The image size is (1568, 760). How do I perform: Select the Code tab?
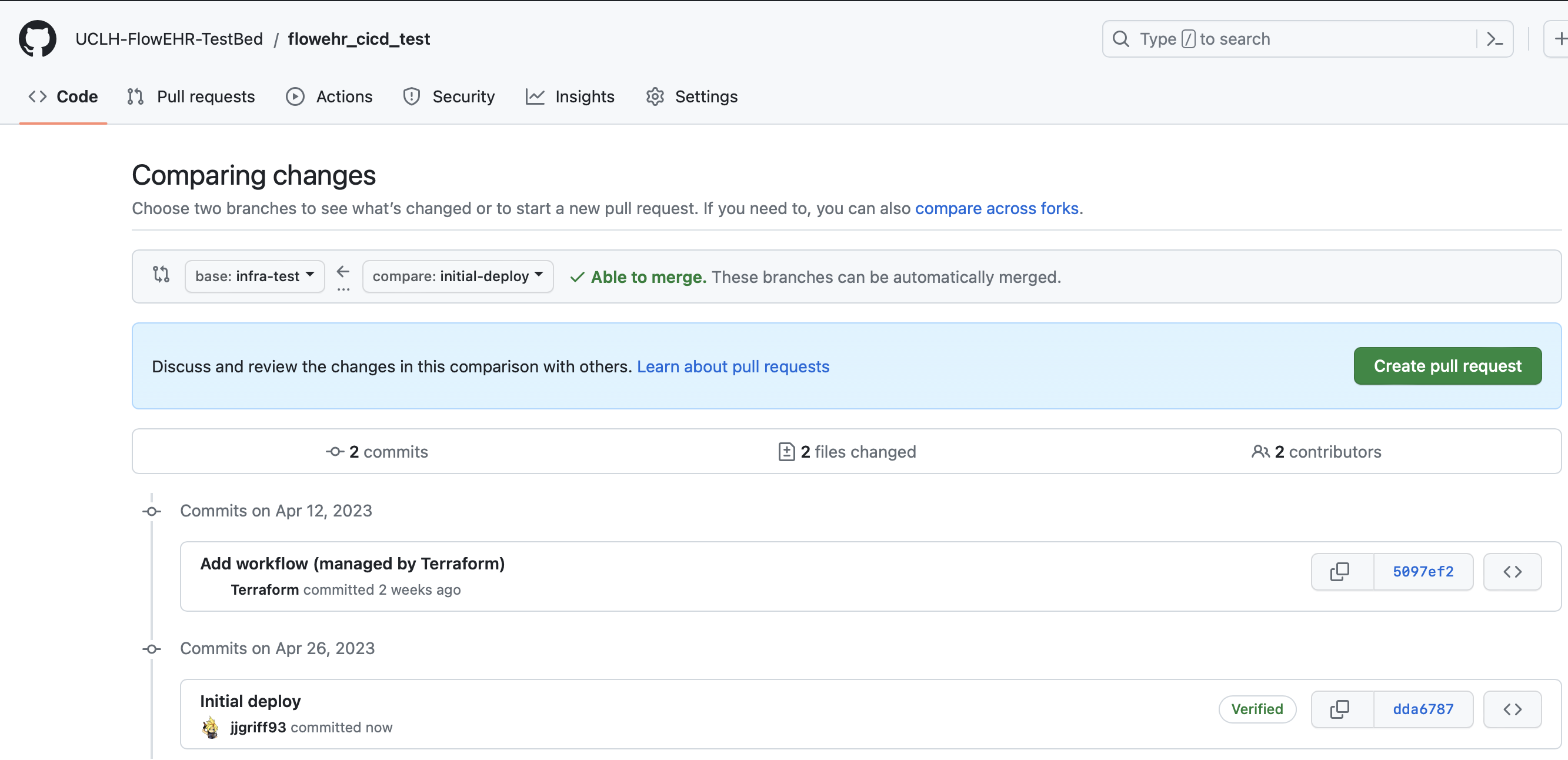tap(63, 95)
